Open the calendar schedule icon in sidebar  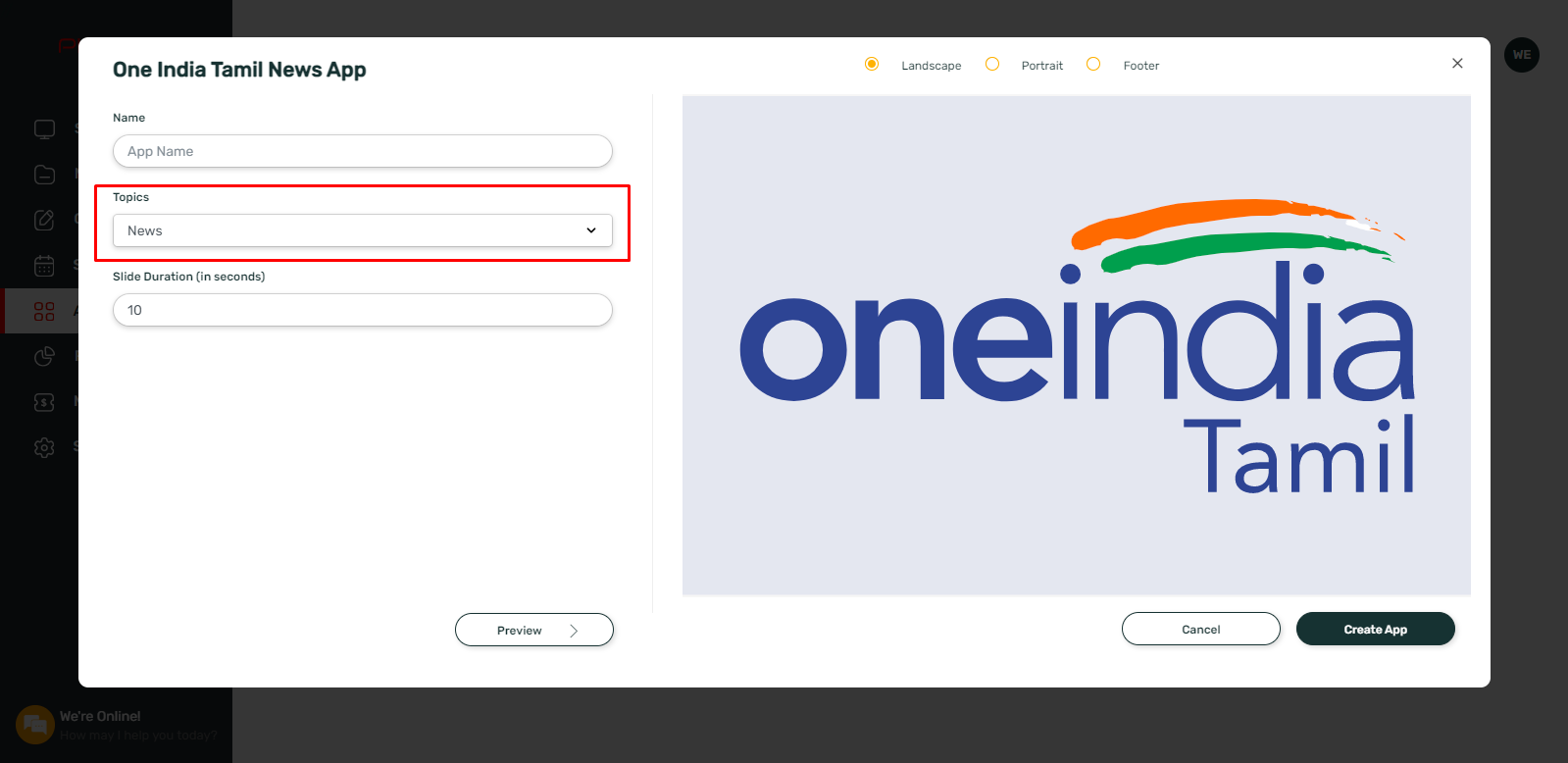coord(44,266)
